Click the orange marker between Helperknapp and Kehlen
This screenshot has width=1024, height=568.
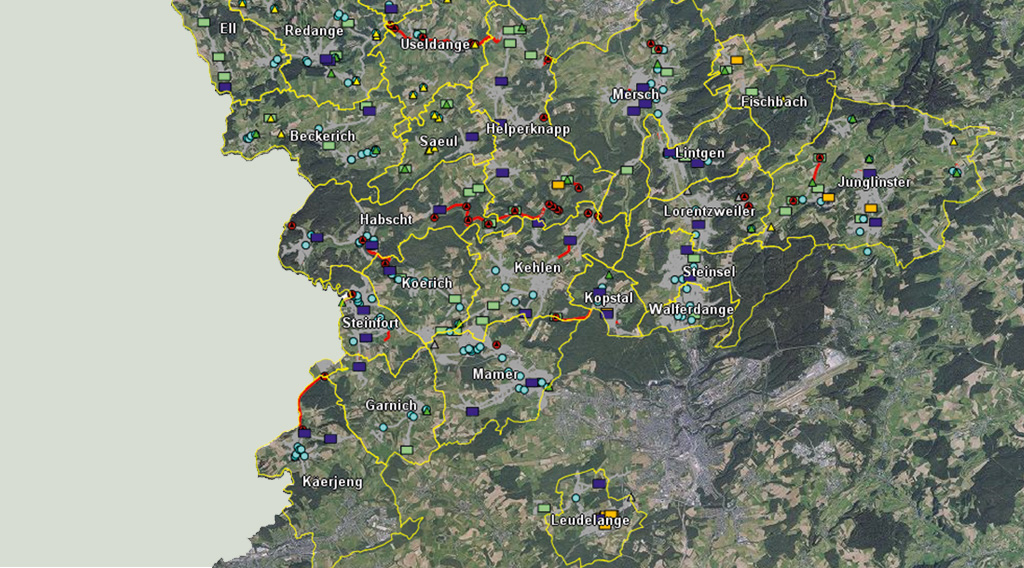558,184
